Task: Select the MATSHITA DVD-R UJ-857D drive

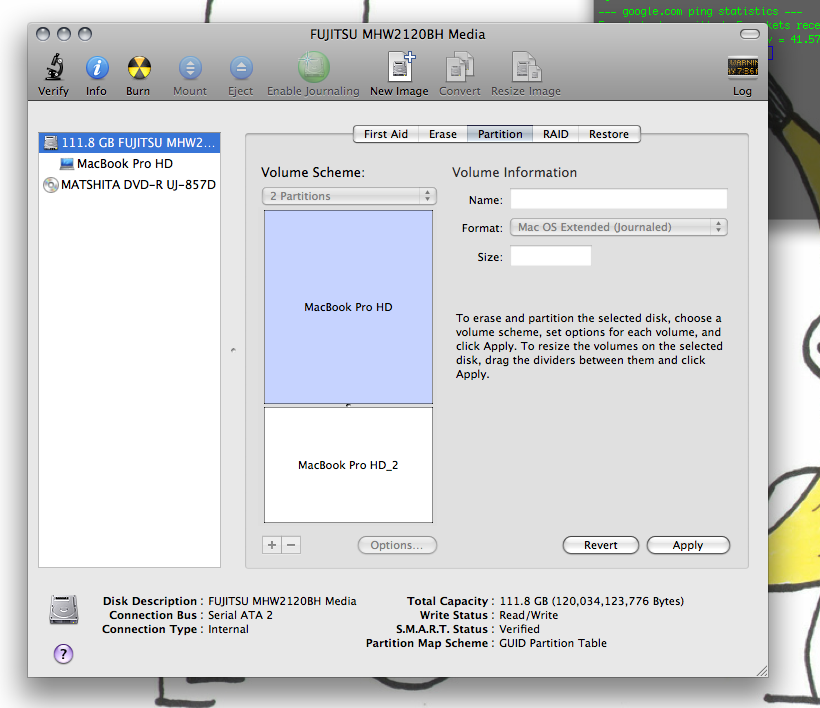Action: click(129, 185)
